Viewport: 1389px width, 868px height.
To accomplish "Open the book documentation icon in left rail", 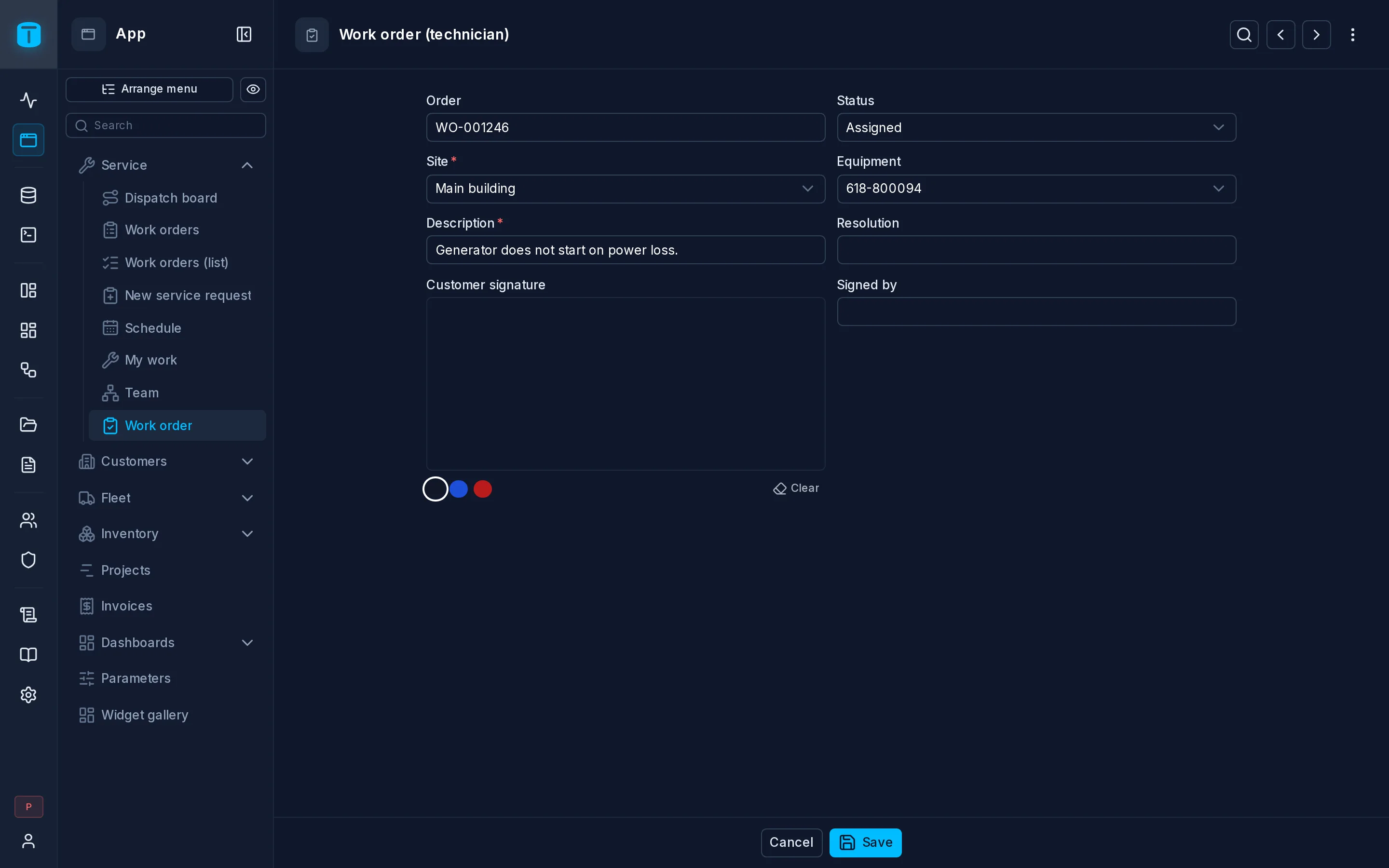I will pos(28,655).
